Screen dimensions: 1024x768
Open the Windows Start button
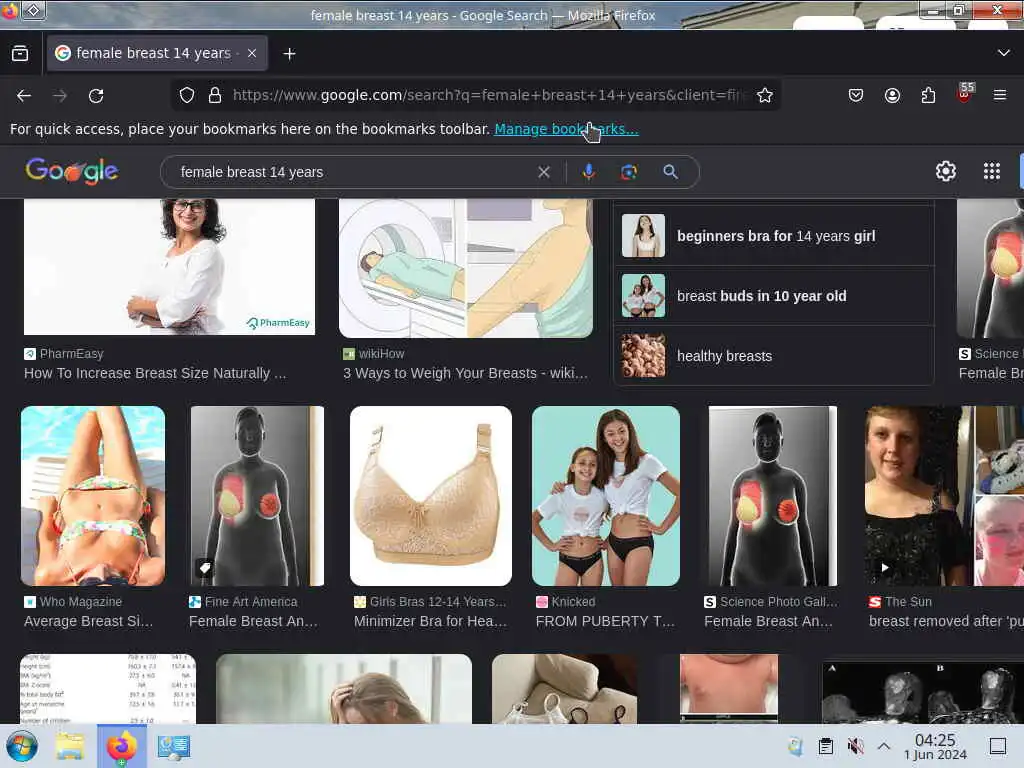21,746
